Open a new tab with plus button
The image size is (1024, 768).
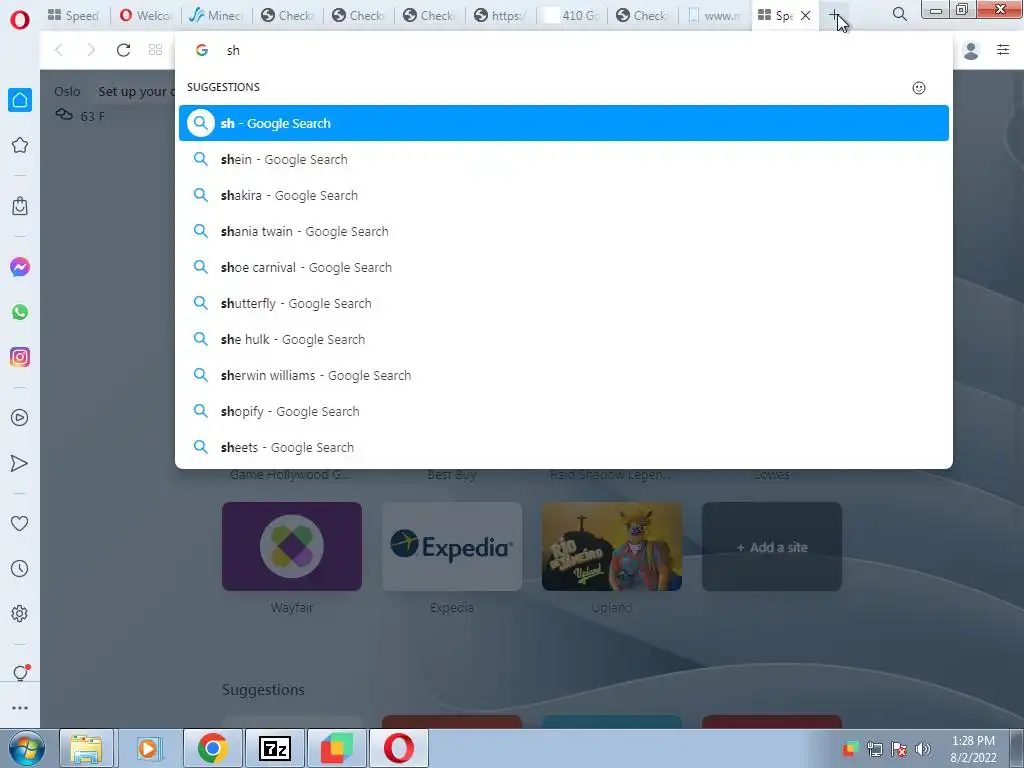pos(835,15)
